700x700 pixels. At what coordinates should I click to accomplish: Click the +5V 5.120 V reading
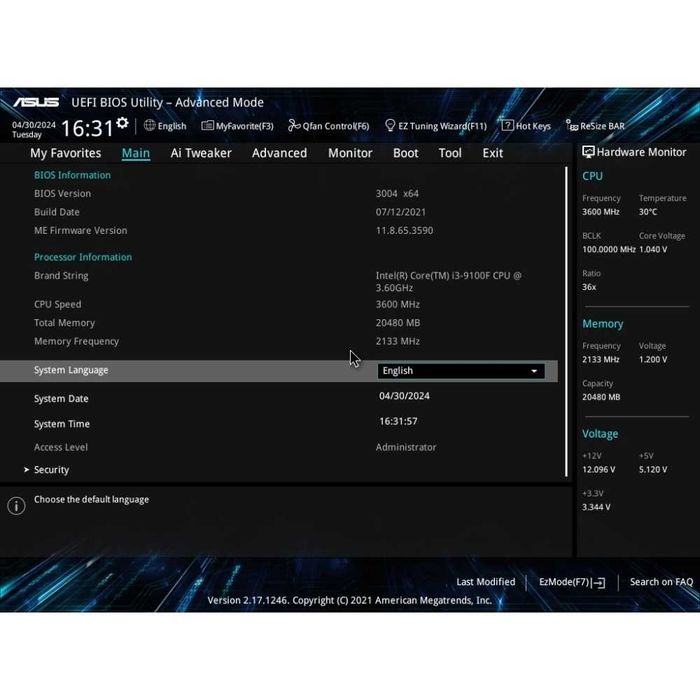point(653,469)
